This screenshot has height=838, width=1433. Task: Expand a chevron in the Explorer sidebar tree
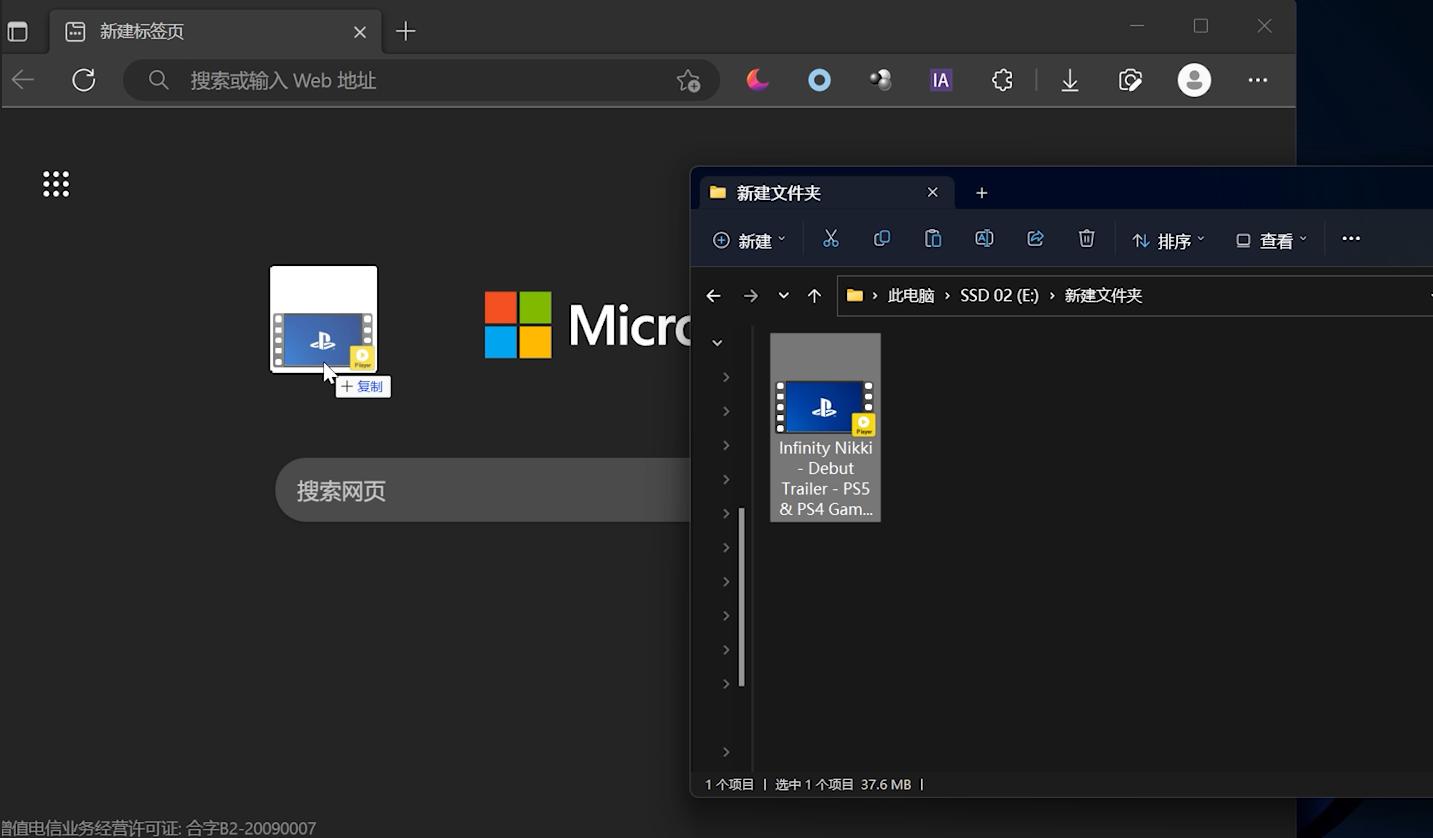(726, 411)
